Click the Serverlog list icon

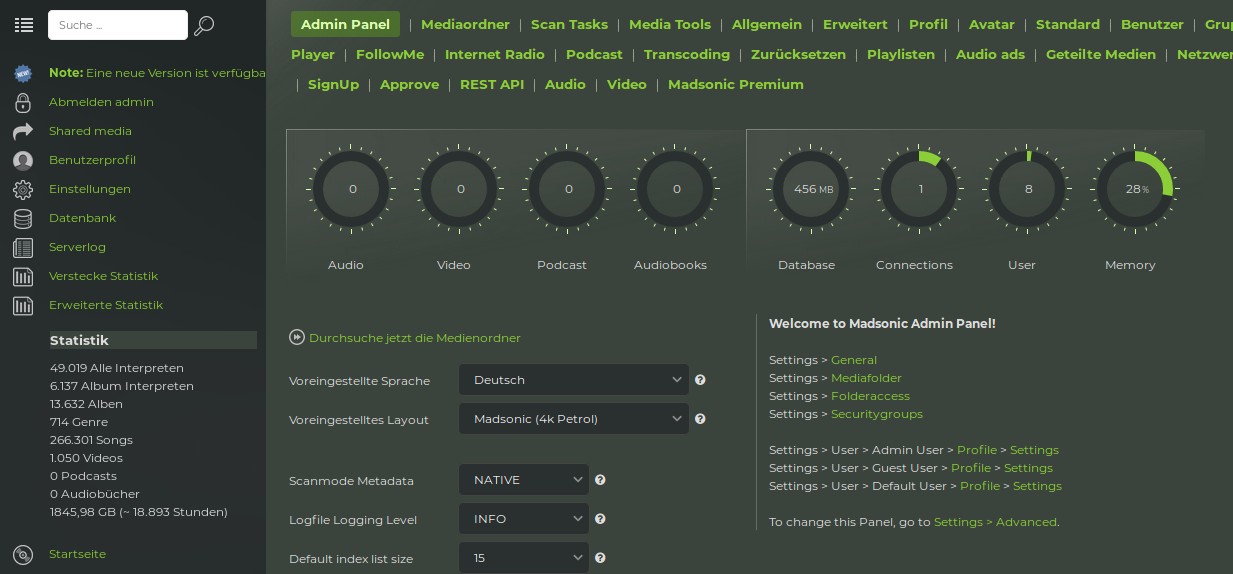[23, 247]
